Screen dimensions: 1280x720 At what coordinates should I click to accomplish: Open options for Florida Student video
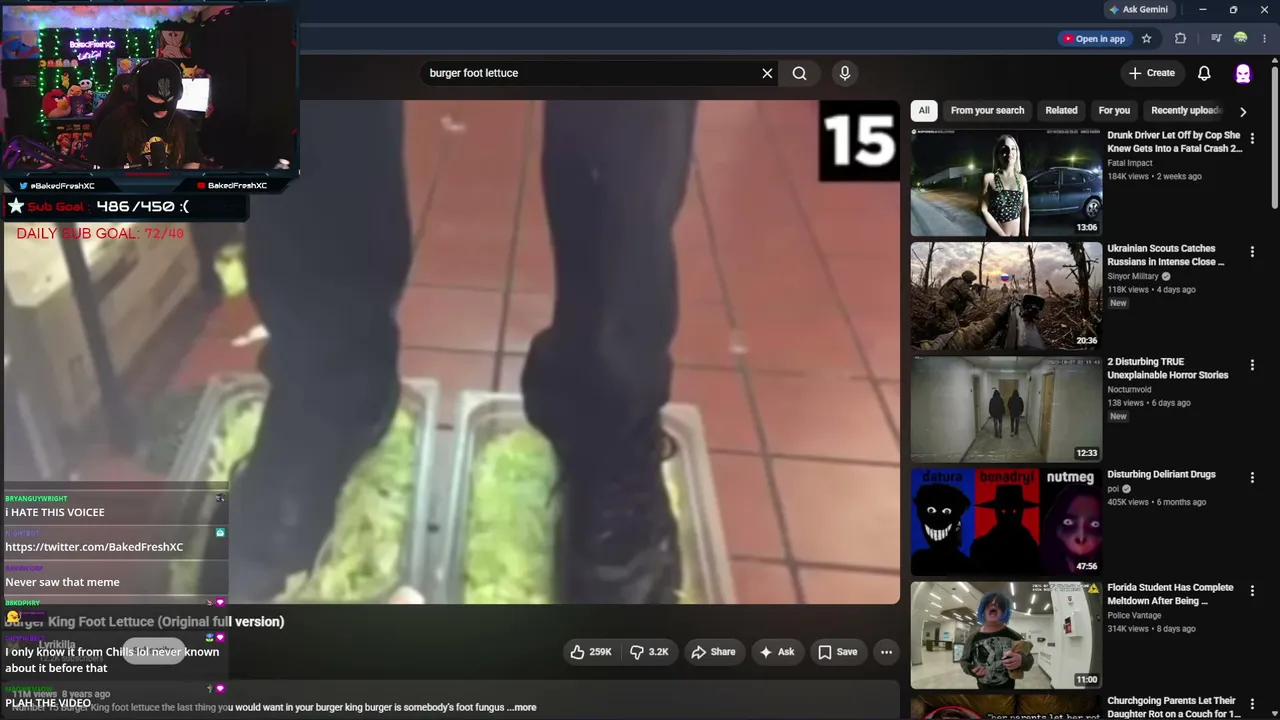(1252, 591)
